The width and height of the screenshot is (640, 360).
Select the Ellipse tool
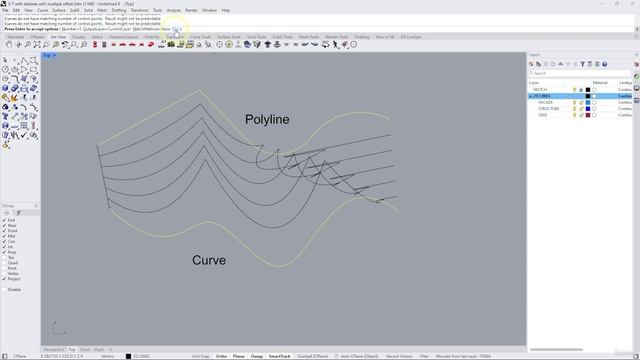(15, 69)
